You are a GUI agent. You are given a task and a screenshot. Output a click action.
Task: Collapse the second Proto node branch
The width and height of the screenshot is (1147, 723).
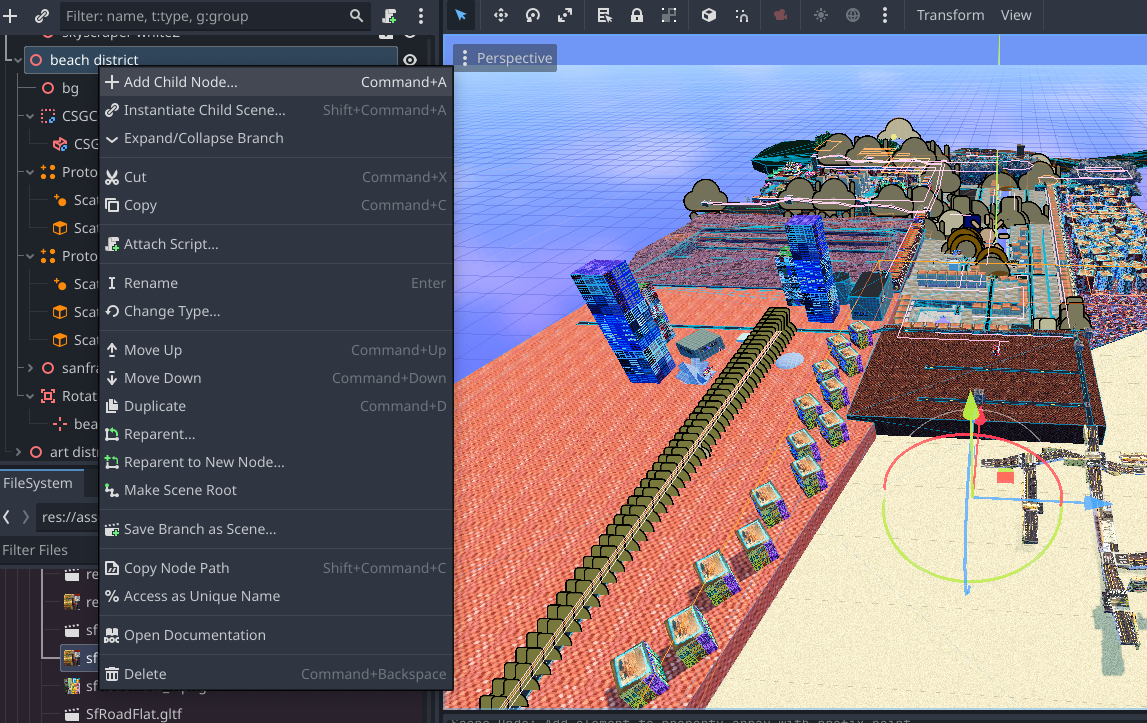tap(30, 256)
